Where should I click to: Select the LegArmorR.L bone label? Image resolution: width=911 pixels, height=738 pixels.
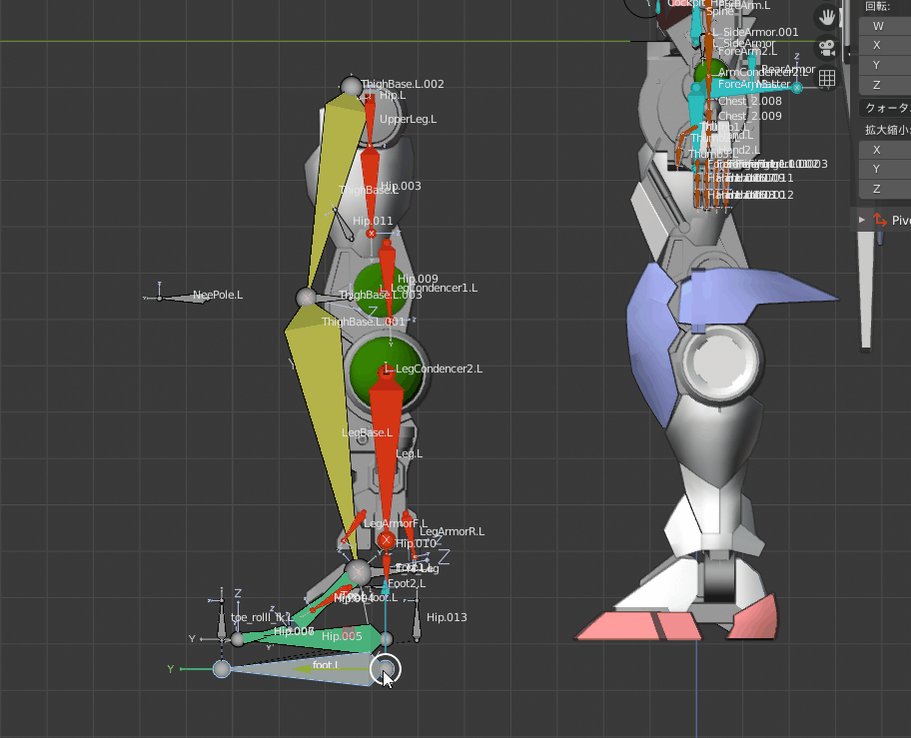point(451,532)
